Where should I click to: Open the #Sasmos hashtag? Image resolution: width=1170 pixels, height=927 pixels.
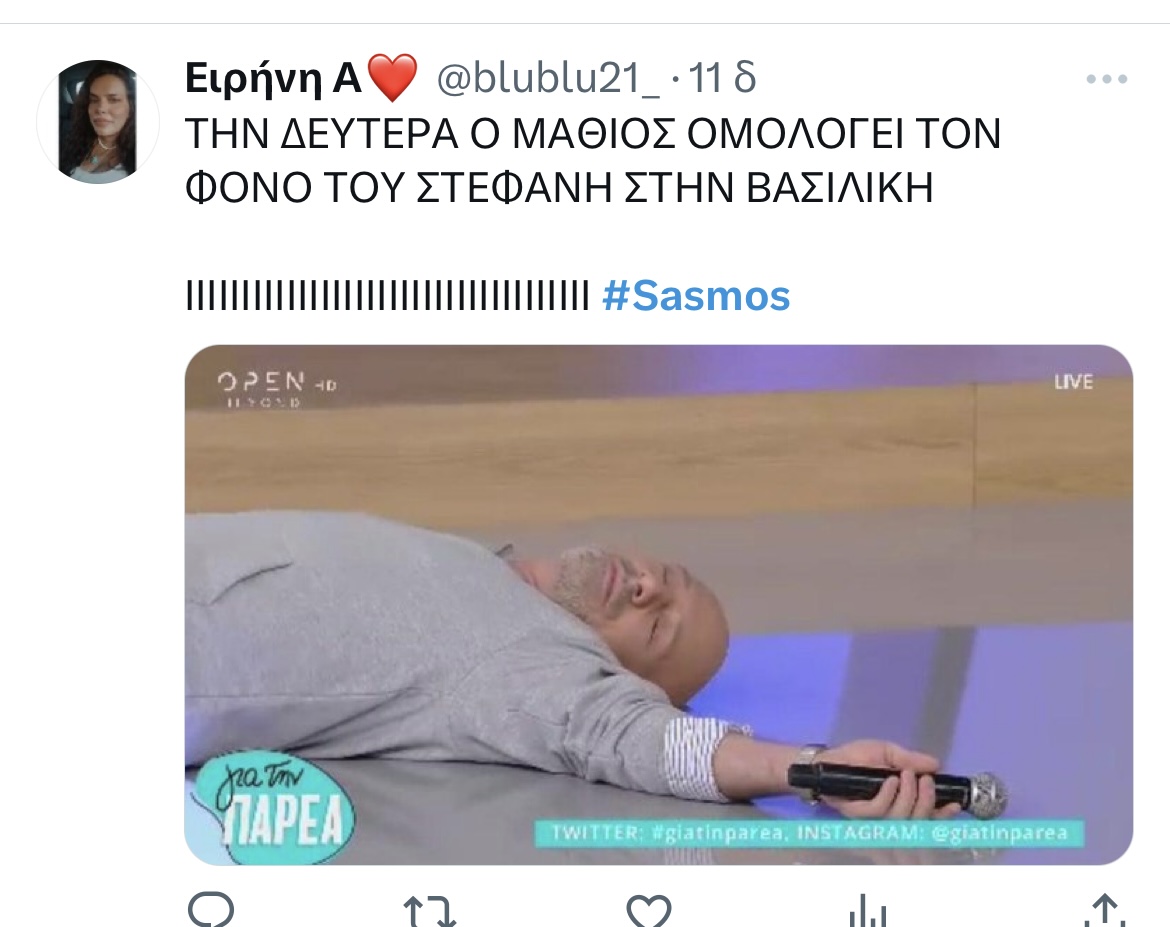[x=695, y=296]
